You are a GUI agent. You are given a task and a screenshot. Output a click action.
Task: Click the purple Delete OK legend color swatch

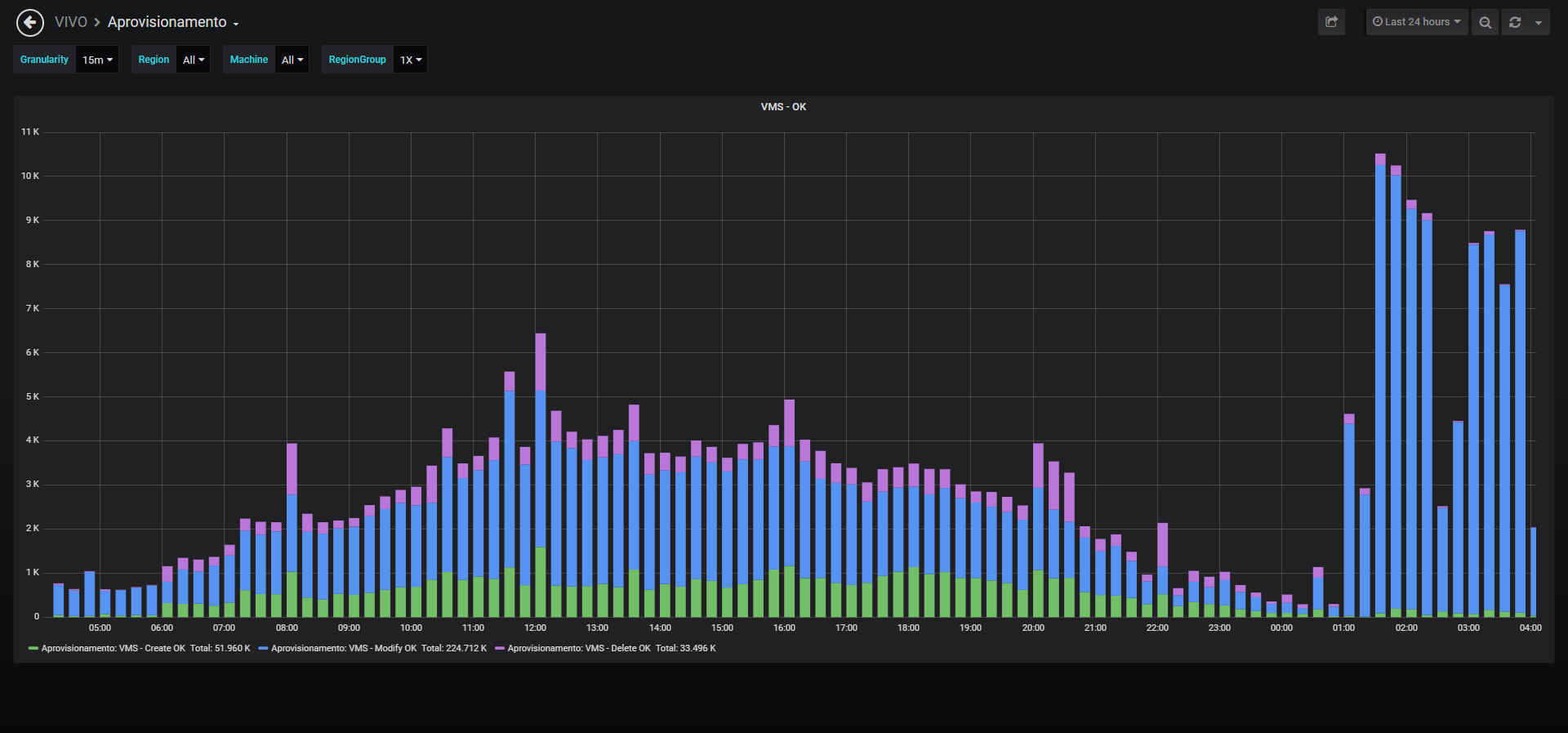point(500,648)
